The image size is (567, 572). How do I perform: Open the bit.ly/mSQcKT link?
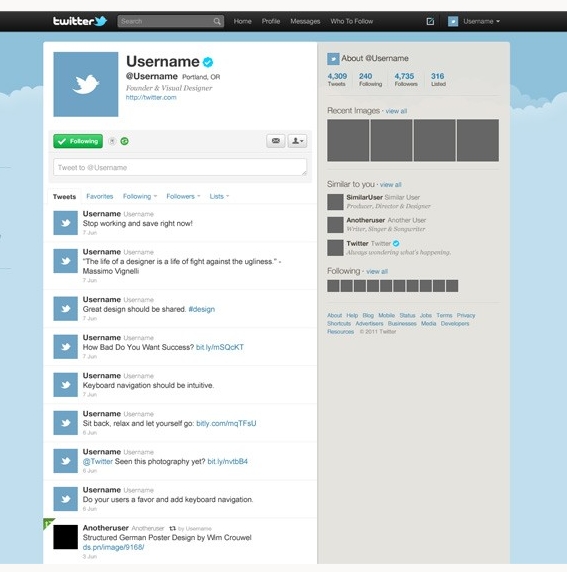pyautogui.click(x=220, y=347)
